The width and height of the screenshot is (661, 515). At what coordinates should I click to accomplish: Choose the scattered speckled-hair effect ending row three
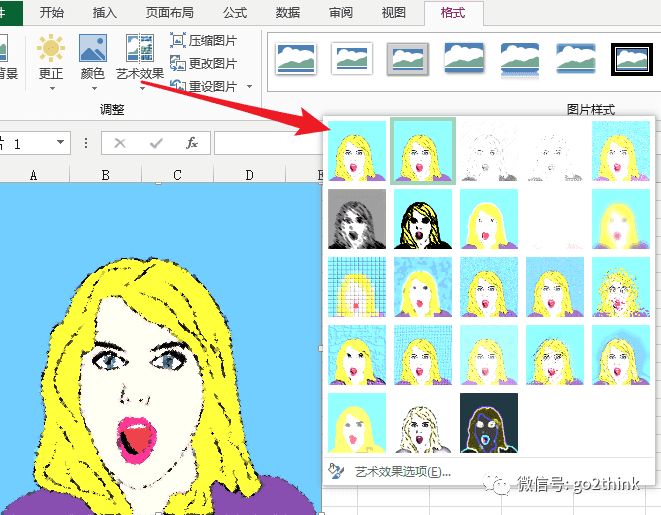(621, 287)
